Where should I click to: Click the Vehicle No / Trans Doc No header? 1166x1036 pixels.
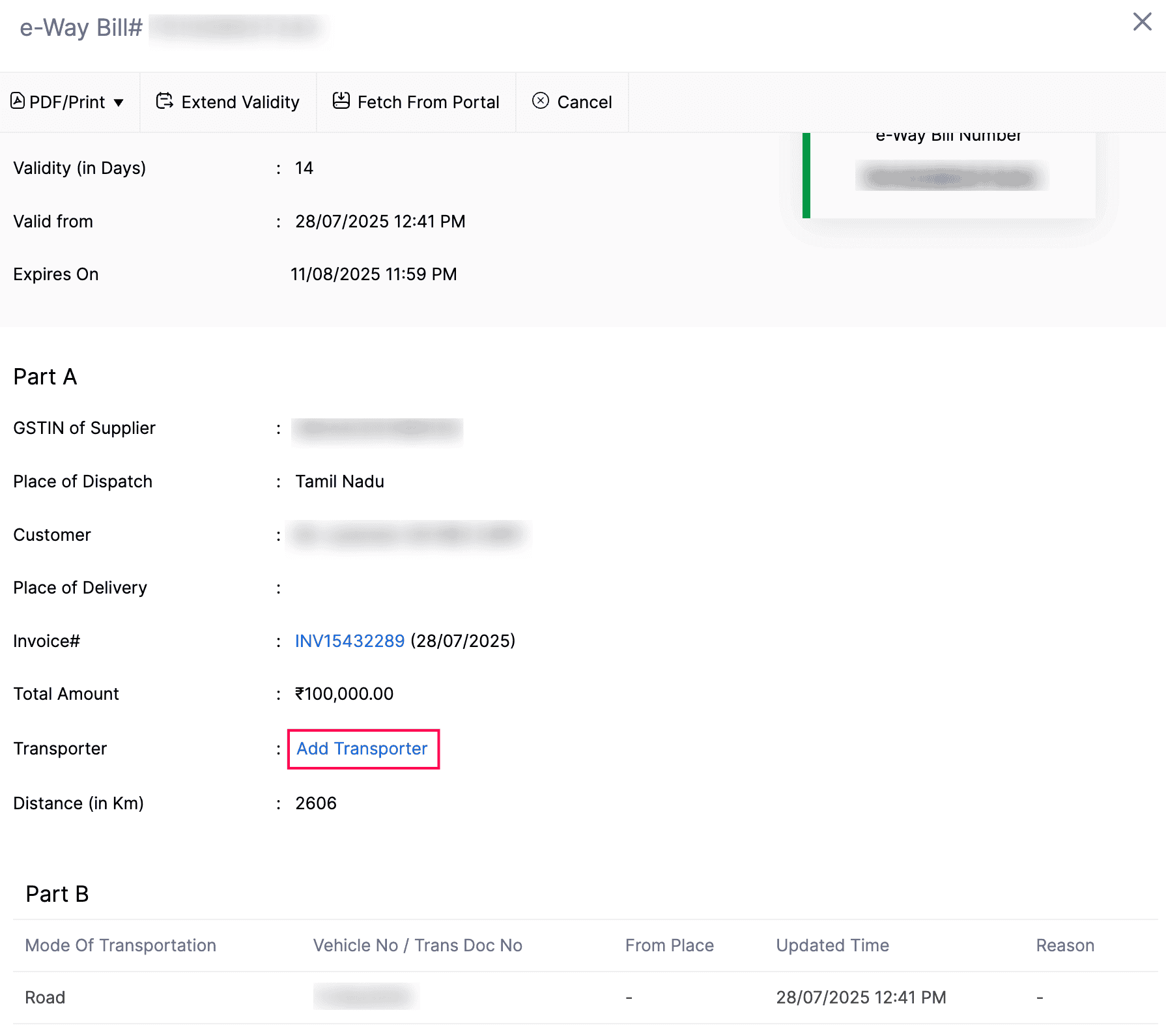(418, 945)
